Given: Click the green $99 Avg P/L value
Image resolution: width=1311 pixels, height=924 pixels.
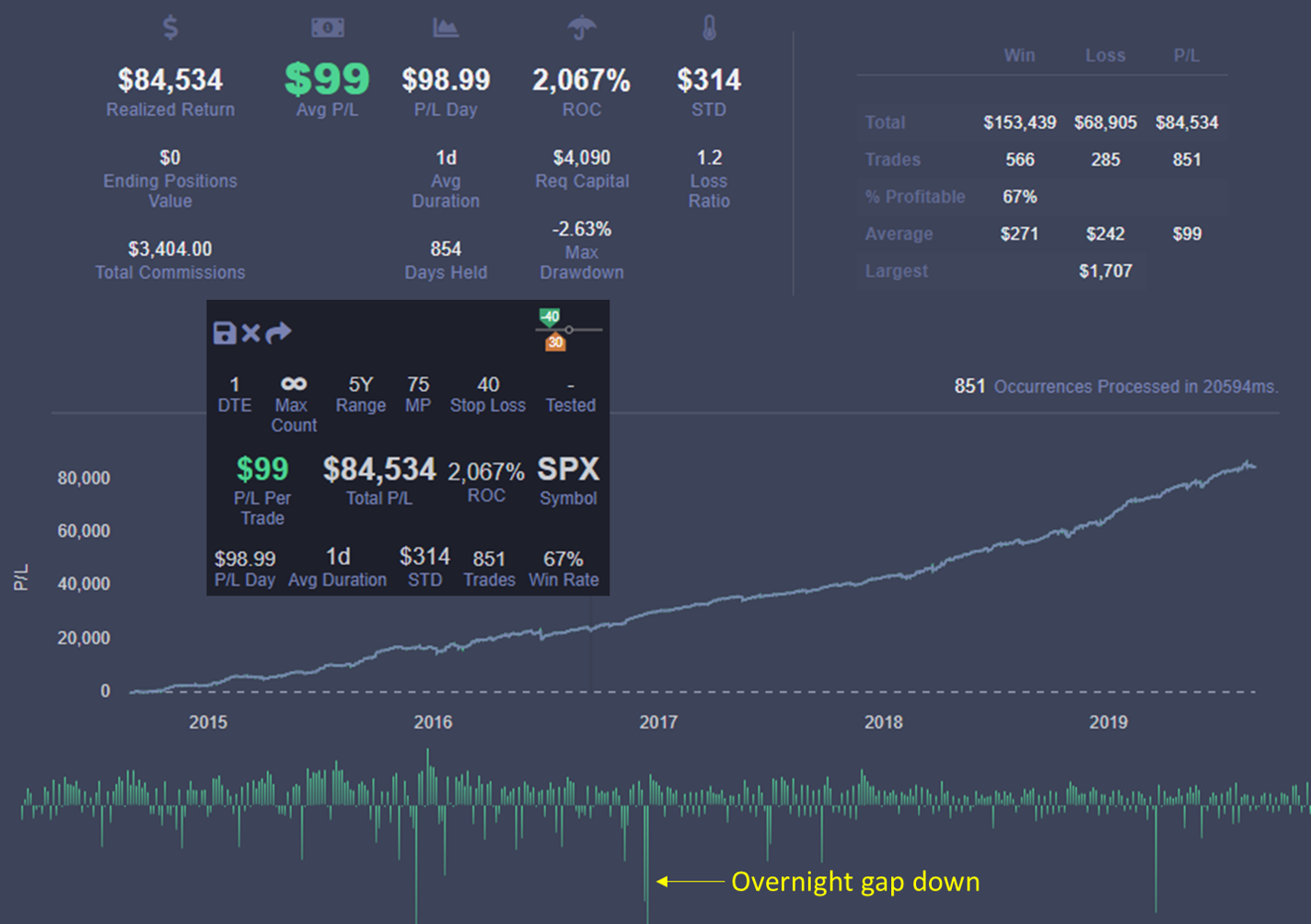Looking at the screenshot, I should click(327, 79).
